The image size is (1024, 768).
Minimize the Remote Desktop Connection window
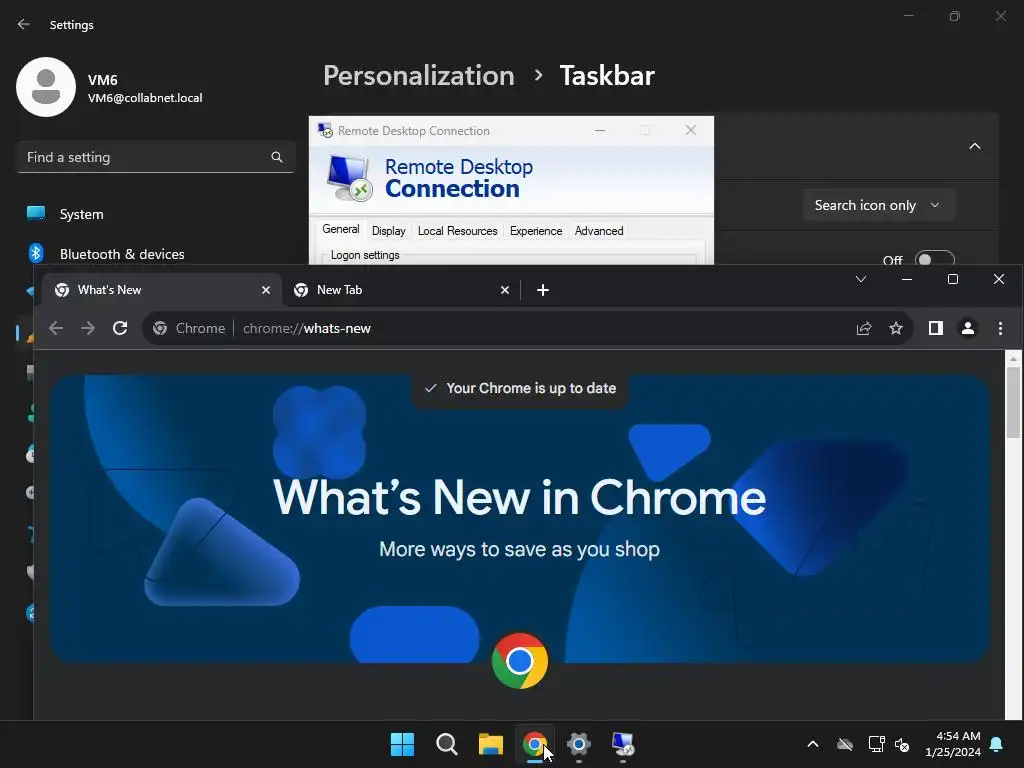tap(600, 131)
